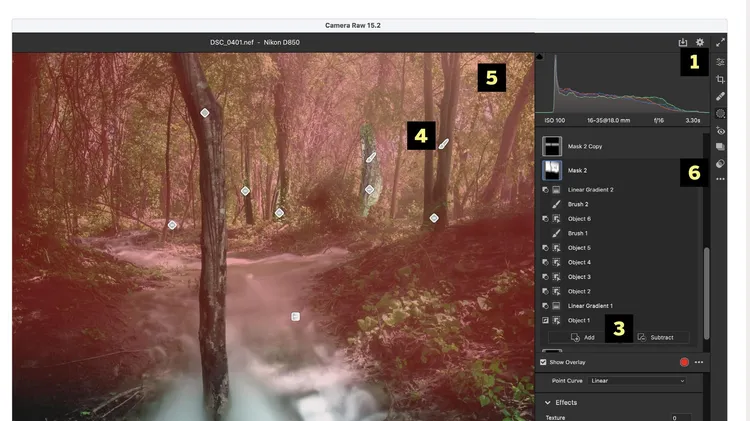Click the DSC_0401.nef file title
The height and width of the screenshot is (421, 750).
point(232,42)
